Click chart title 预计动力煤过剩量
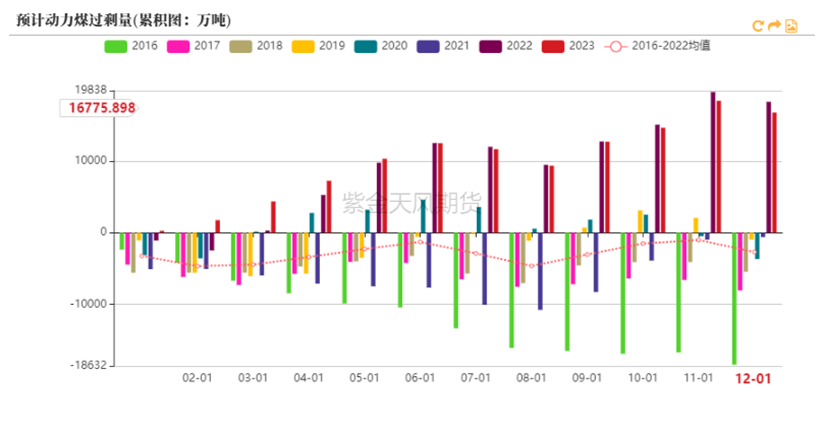Image resolution: width=824 pixels, height=421 pixels. click(123, 20)
